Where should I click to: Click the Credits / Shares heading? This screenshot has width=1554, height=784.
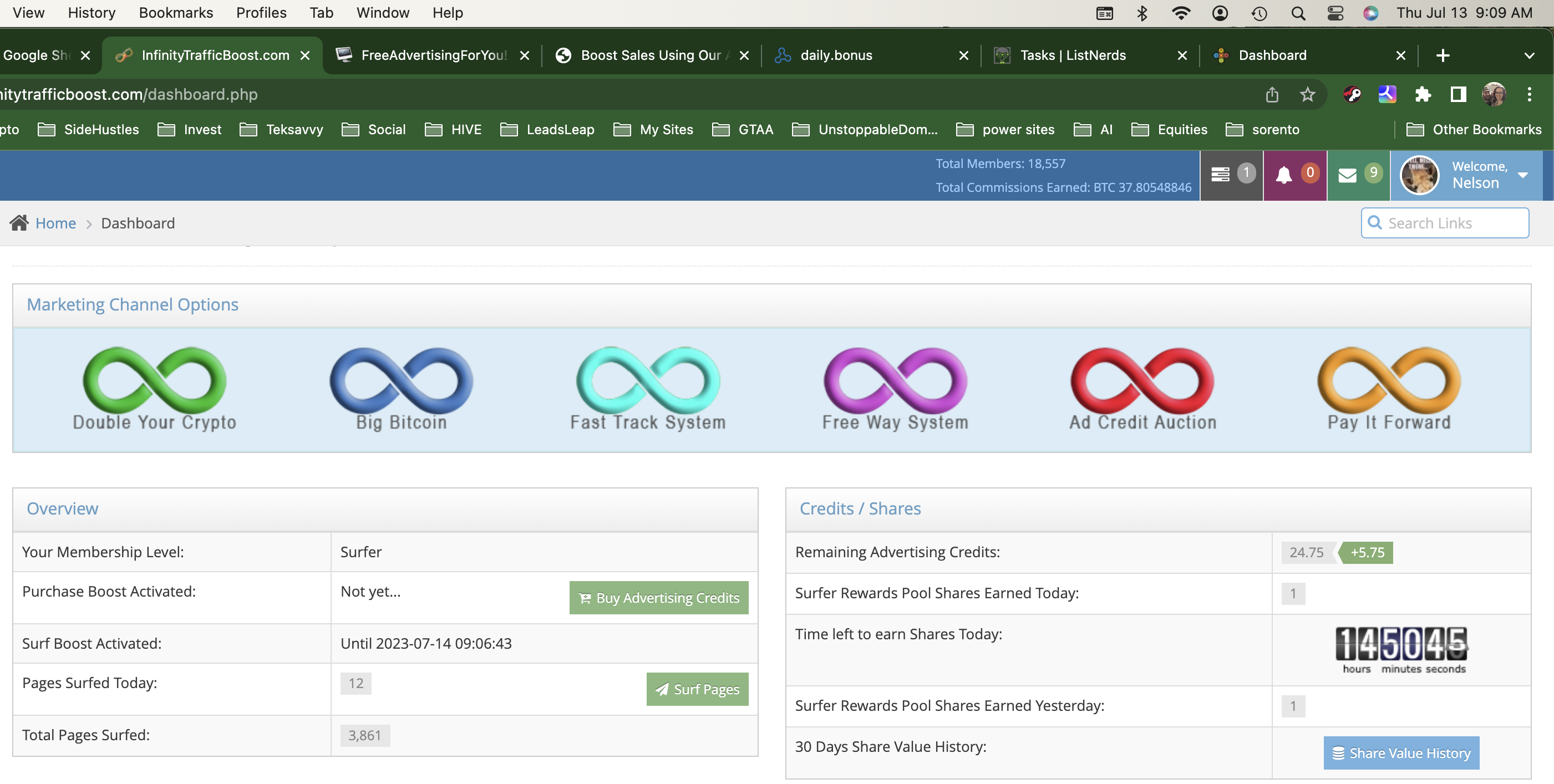[860, 508]
